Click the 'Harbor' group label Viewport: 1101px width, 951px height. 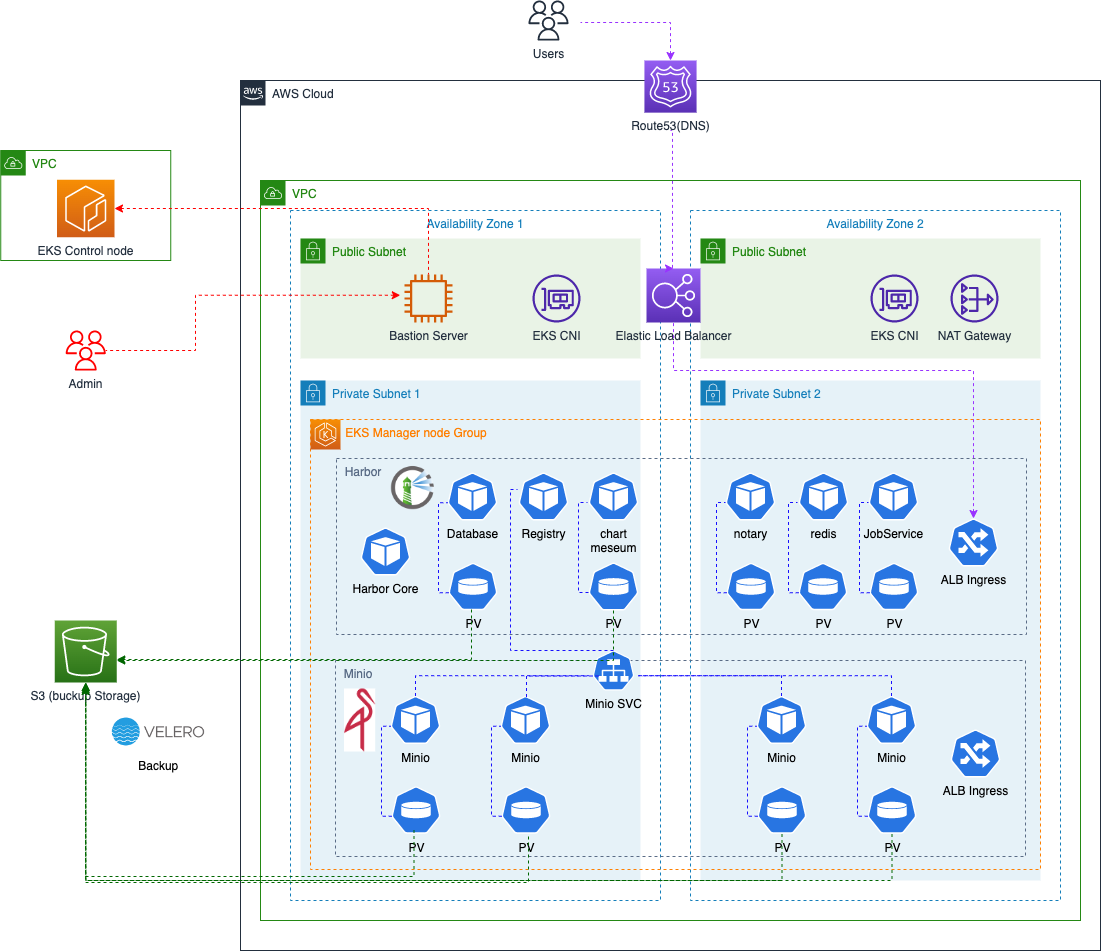[x=363, y=472]
